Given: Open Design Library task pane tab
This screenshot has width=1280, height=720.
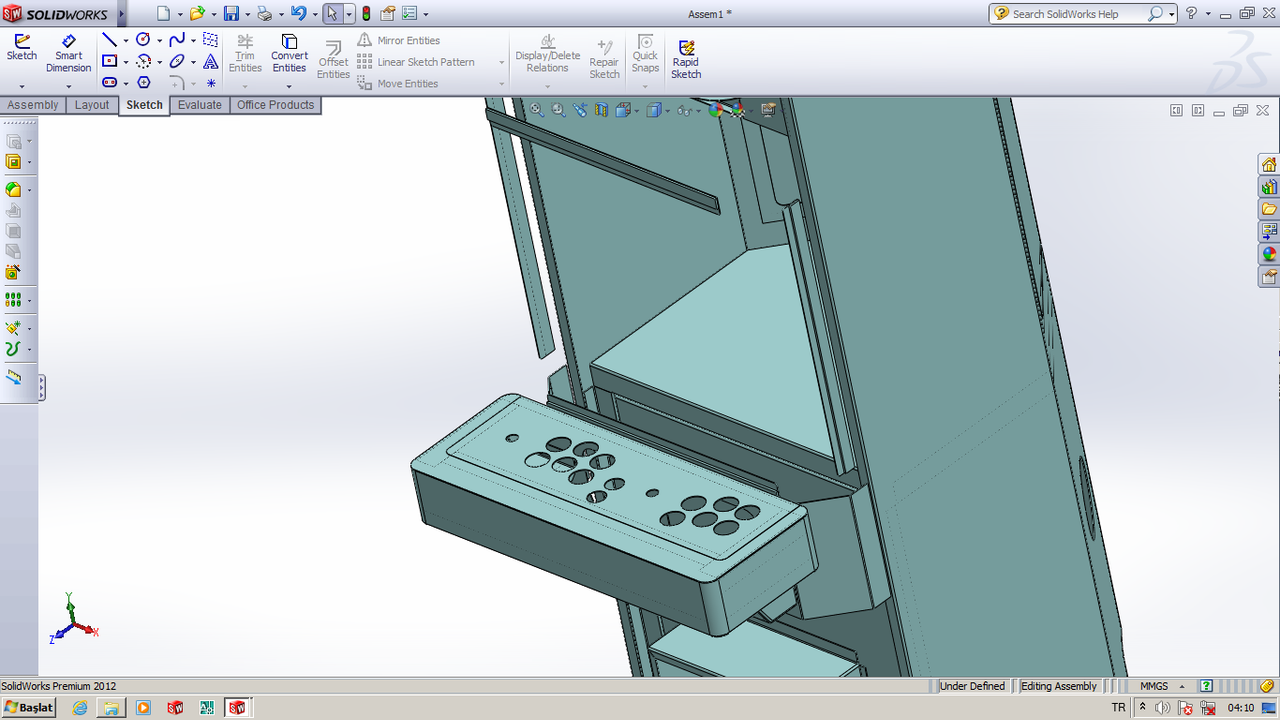Looking at the screenshot, I should (1269, 187).
